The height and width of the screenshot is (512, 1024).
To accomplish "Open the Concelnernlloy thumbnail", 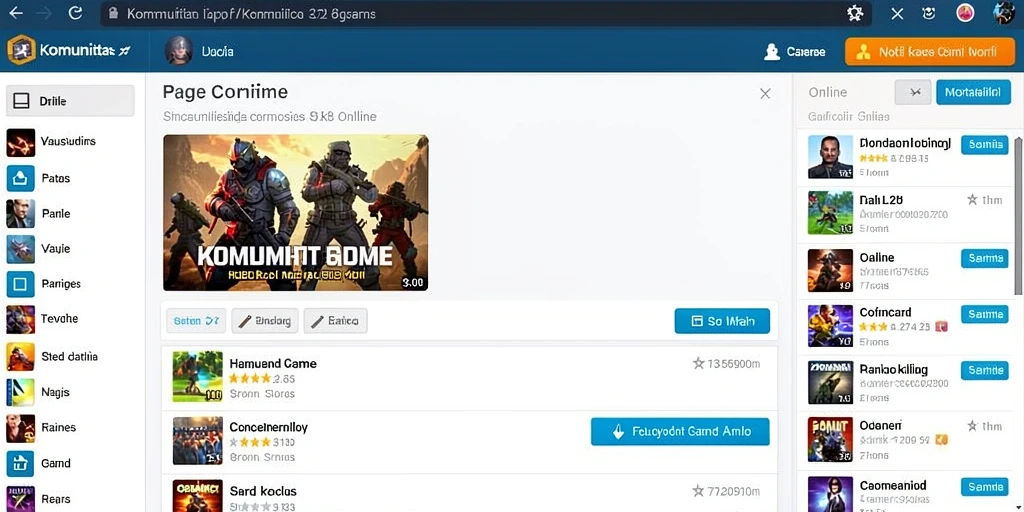I will pos(198,440).
